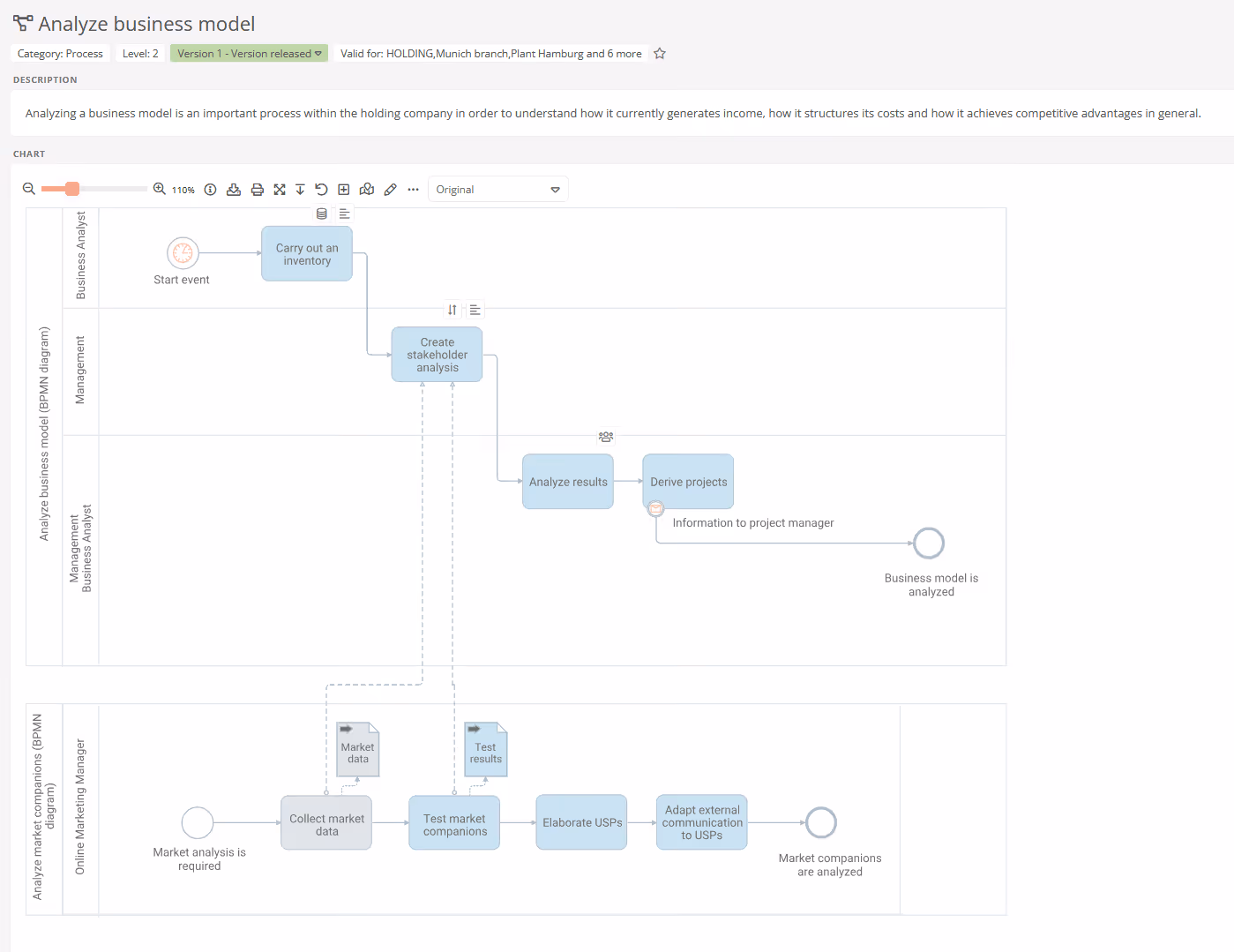Screen dimensions: 1234x952
Task: Edit the chart with the pencil icon
Action: (390, 189)
